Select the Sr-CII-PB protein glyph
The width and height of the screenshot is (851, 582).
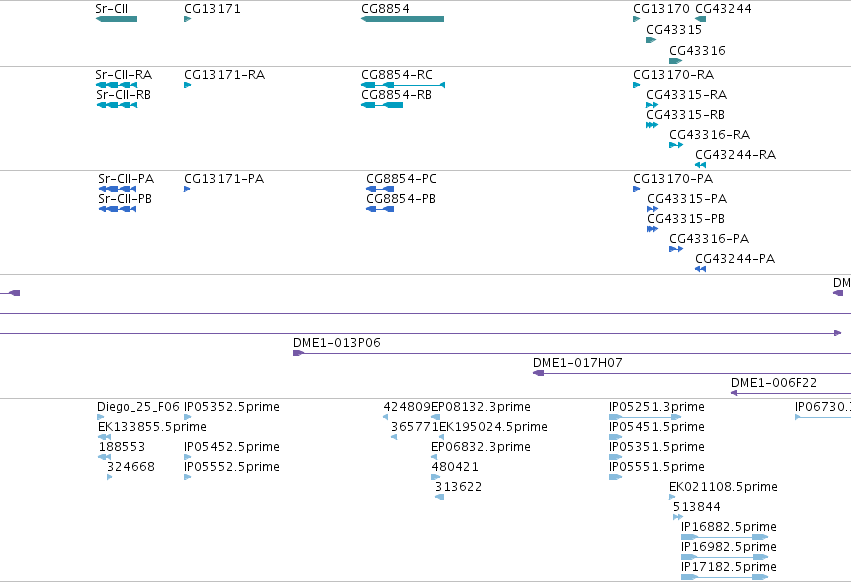(117, 209)
